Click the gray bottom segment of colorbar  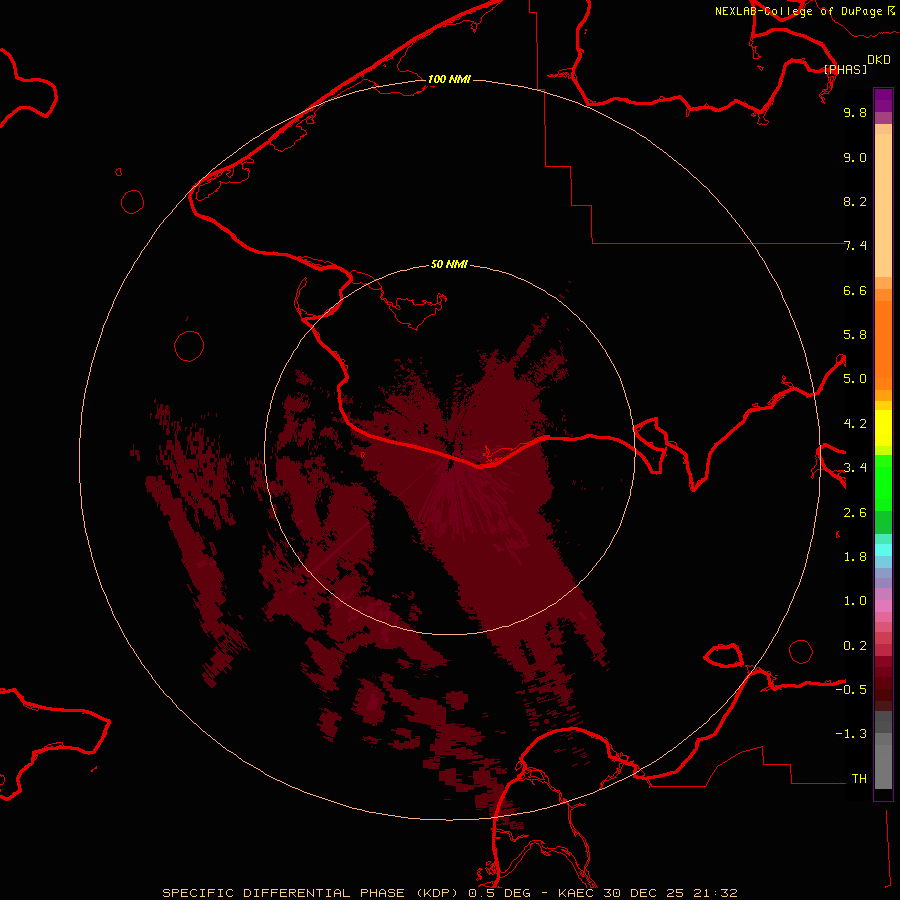883,767
